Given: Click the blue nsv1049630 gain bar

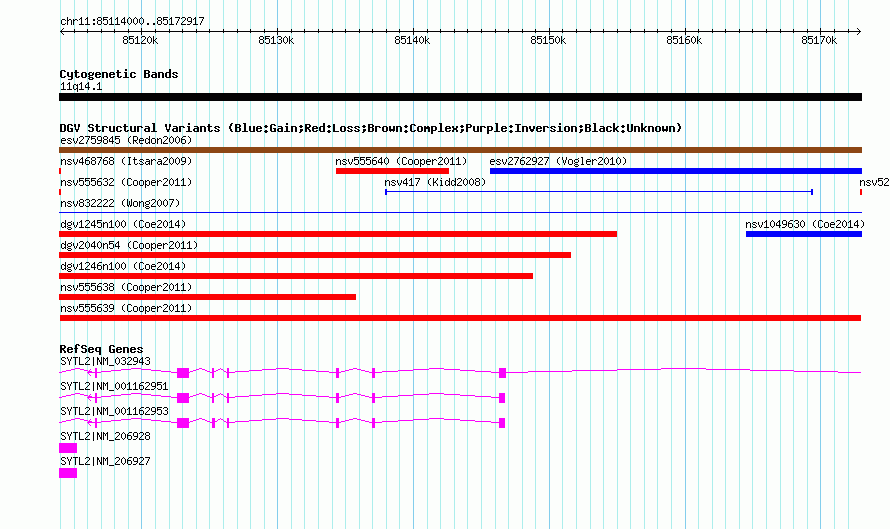Looking at the screenshot, I should (x=804, y=234).
